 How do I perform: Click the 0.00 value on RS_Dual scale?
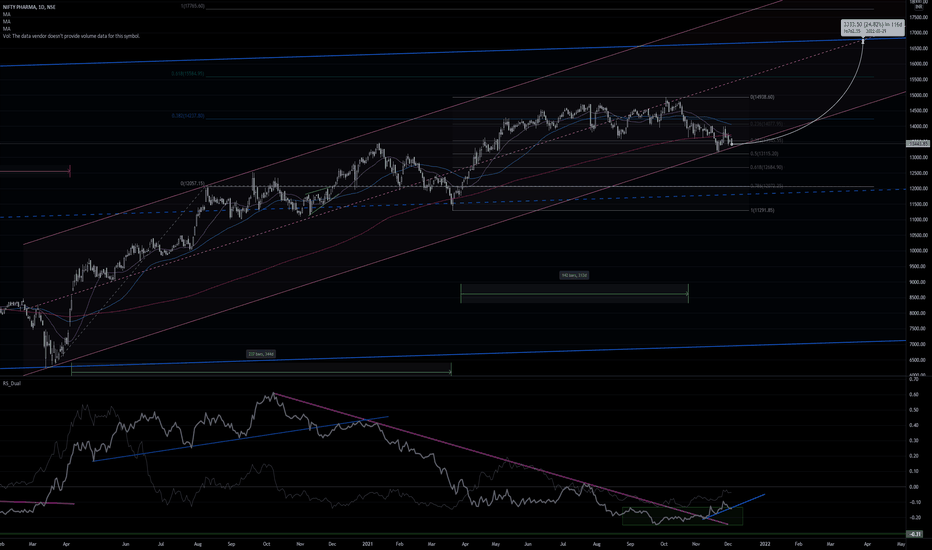coord(914,487)
